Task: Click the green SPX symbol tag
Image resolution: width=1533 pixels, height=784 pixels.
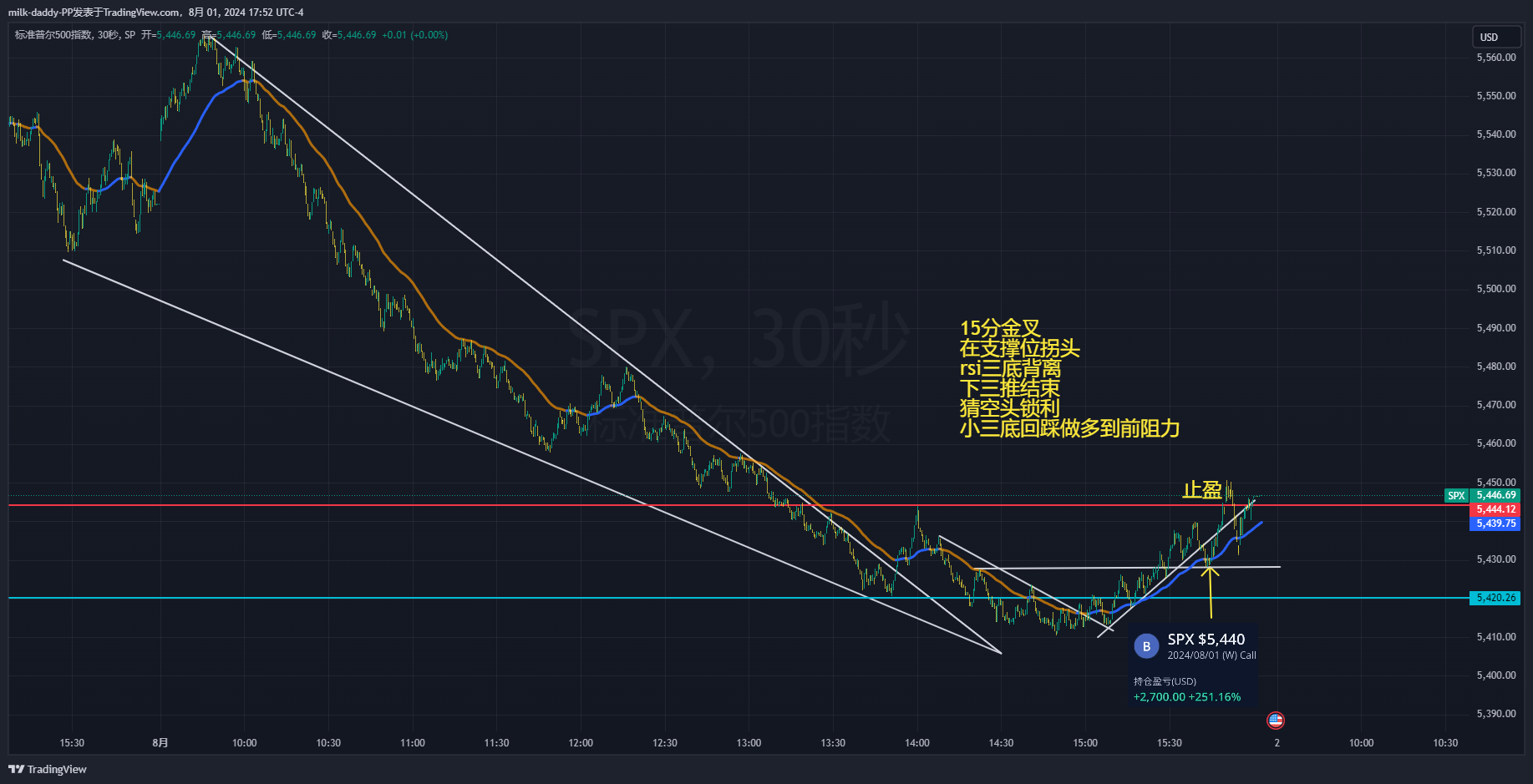Action: [x=1456, y=495]
